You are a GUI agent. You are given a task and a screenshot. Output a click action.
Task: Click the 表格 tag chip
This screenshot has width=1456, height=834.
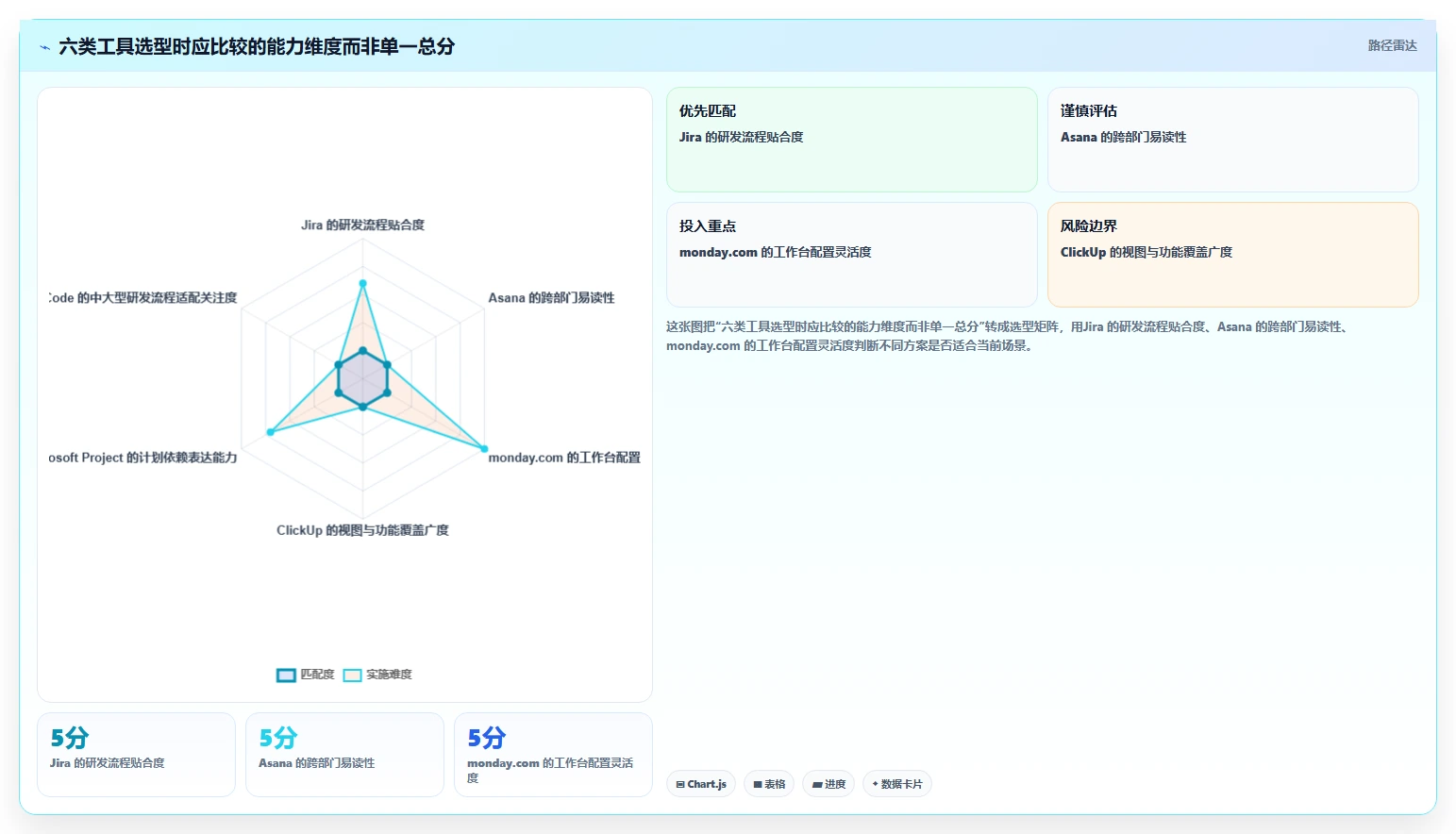coord(769,784)
